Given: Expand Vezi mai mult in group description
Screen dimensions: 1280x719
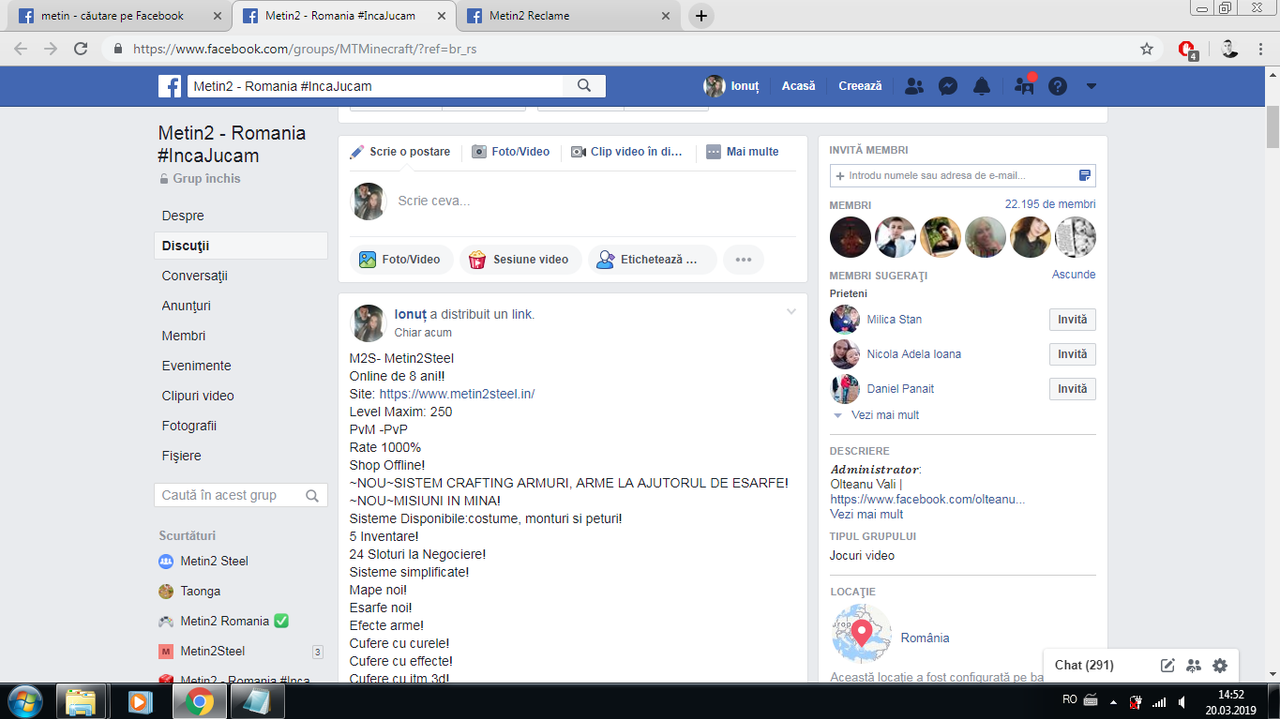Looking at the screenshot, I should (x=866, y=514).
